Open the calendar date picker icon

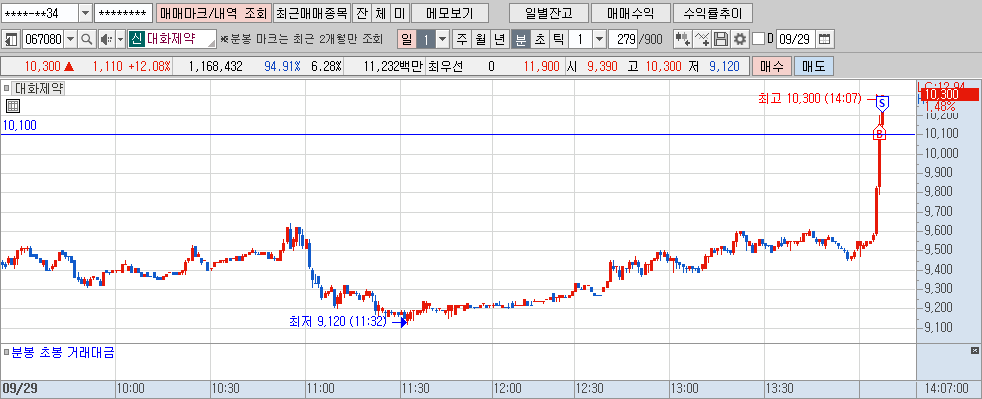824,39
